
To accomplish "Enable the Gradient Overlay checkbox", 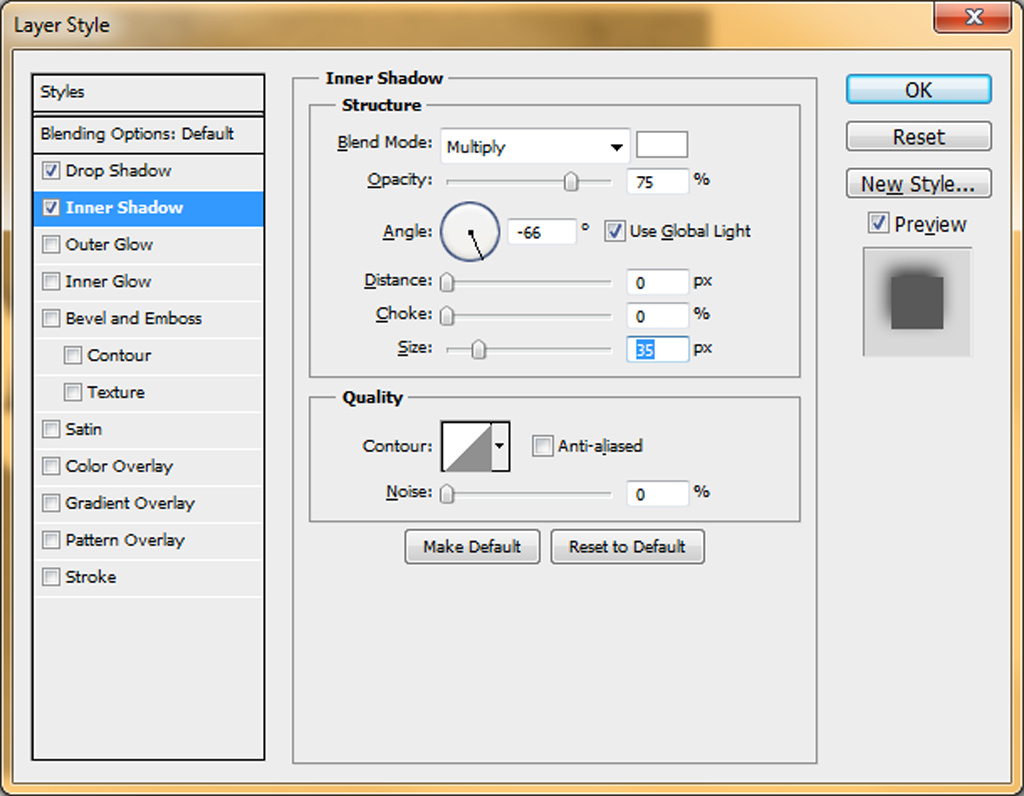I will (50, 503).
